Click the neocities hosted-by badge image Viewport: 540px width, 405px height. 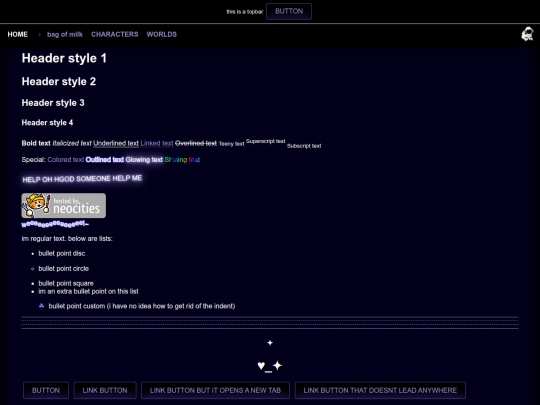64,205
